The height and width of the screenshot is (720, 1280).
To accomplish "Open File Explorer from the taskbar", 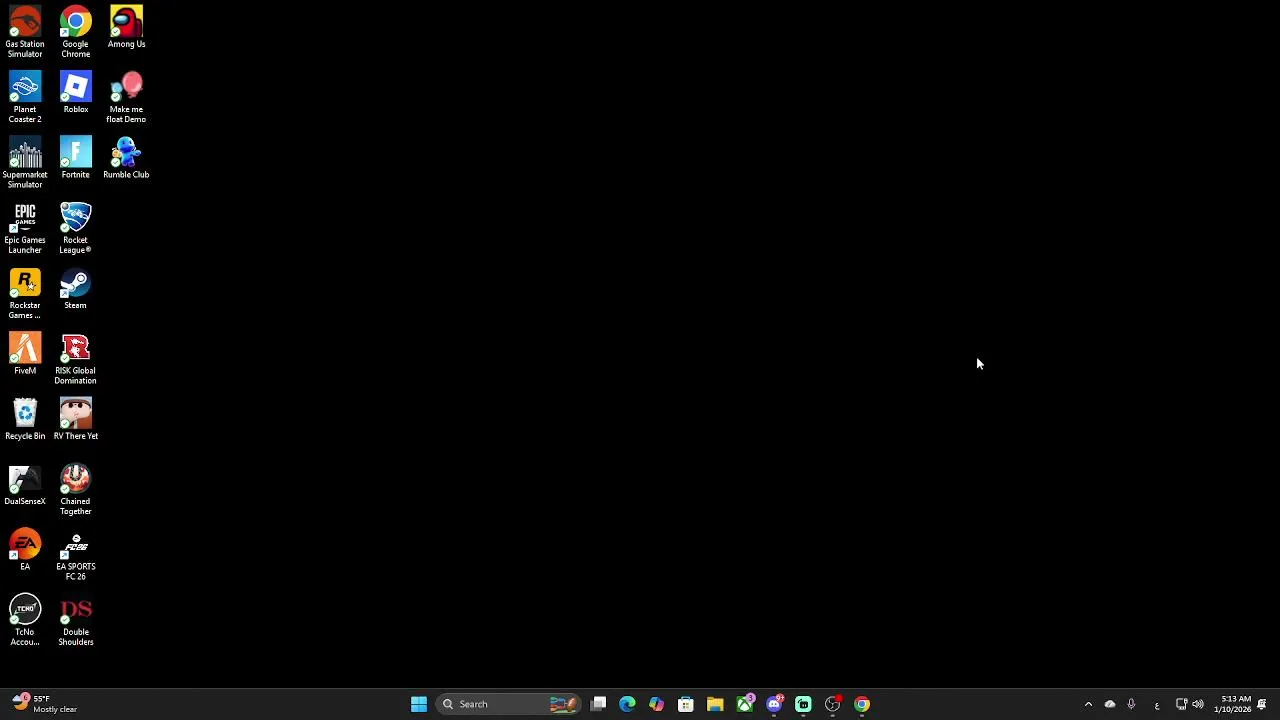I will tap(715, 704).
